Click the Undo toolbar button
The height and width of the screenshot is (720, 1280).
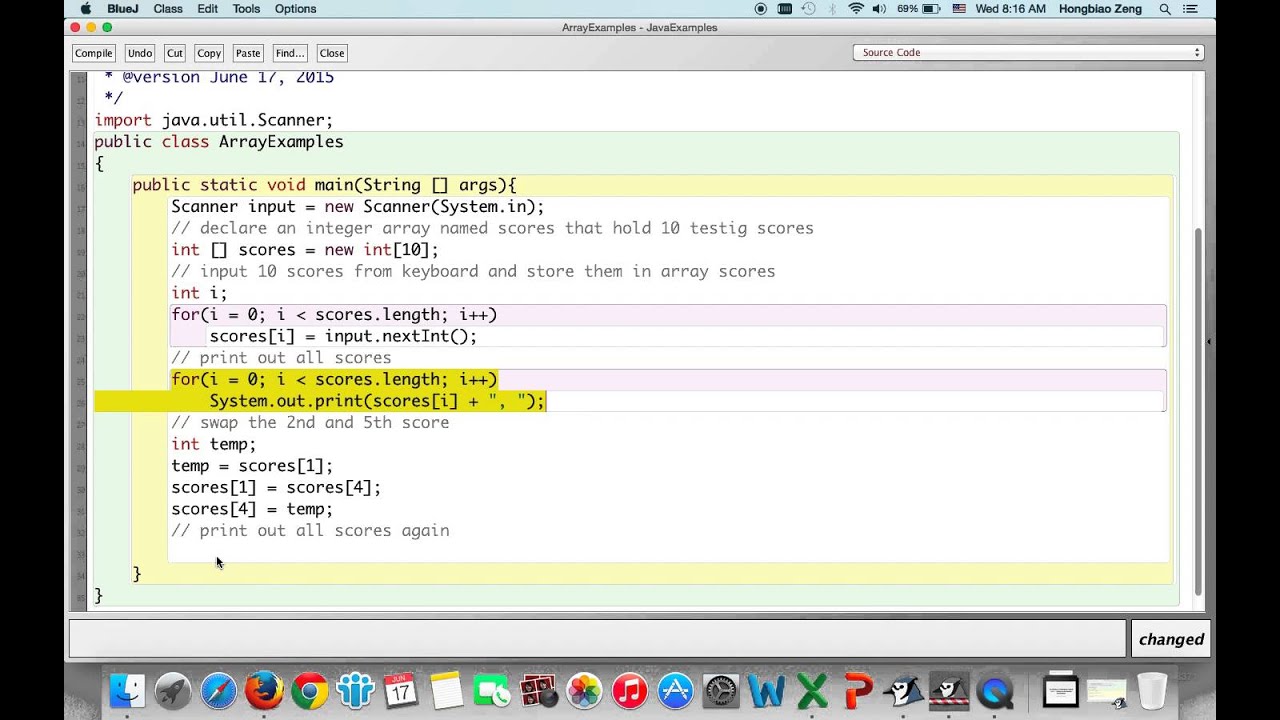click(140, 53)
